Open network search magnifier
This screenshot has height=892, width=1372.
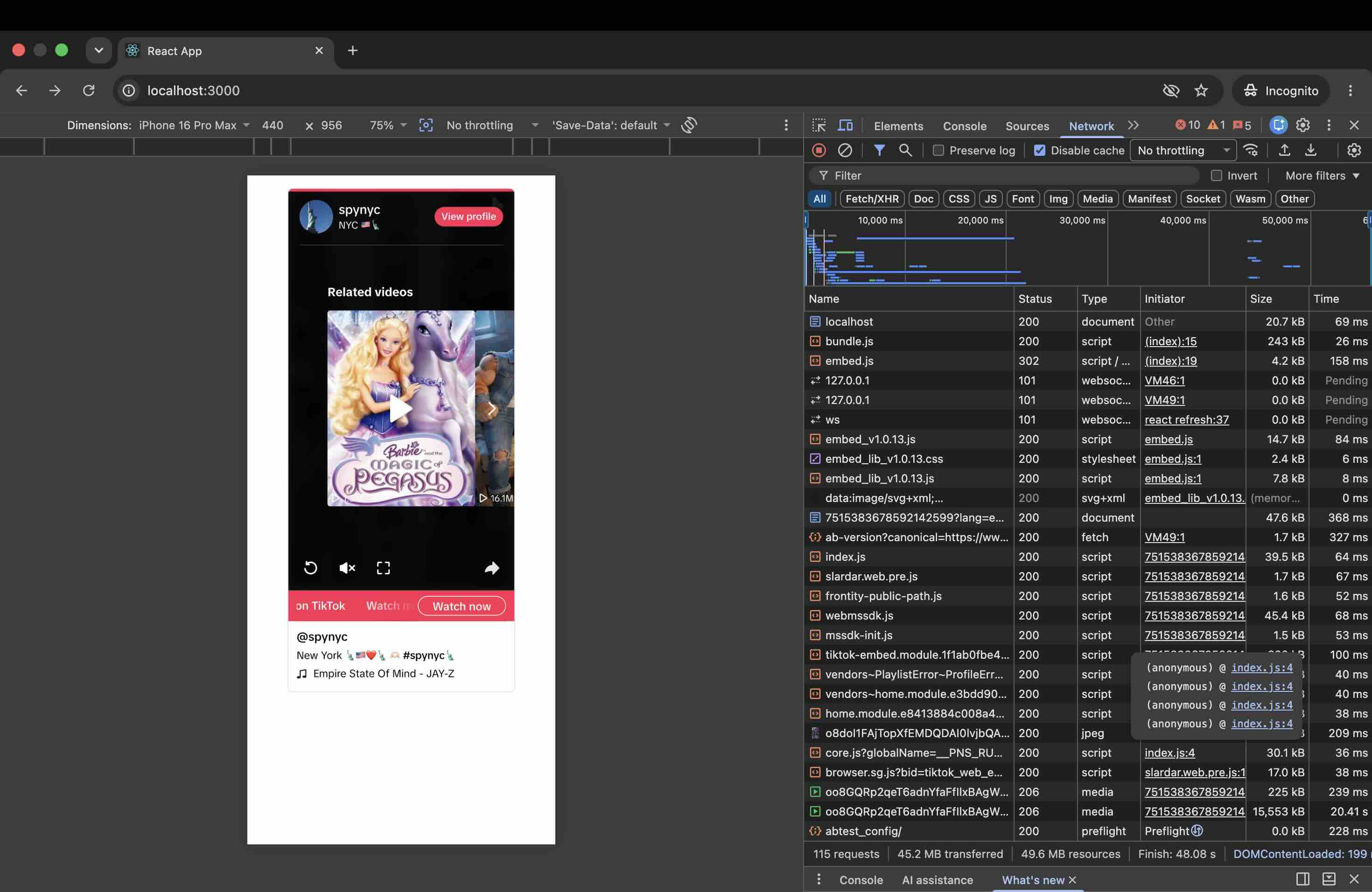pyautogui.click(x=905, y=150)
